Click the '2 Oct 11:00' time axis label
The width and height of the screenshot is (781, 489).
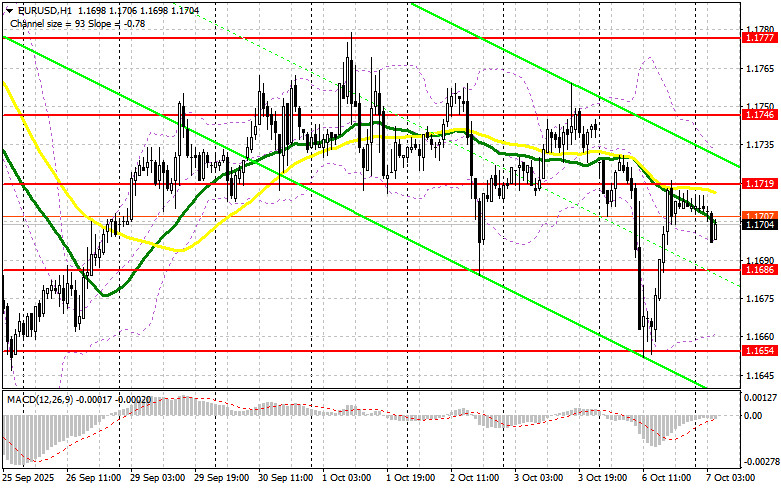[475, 478]
